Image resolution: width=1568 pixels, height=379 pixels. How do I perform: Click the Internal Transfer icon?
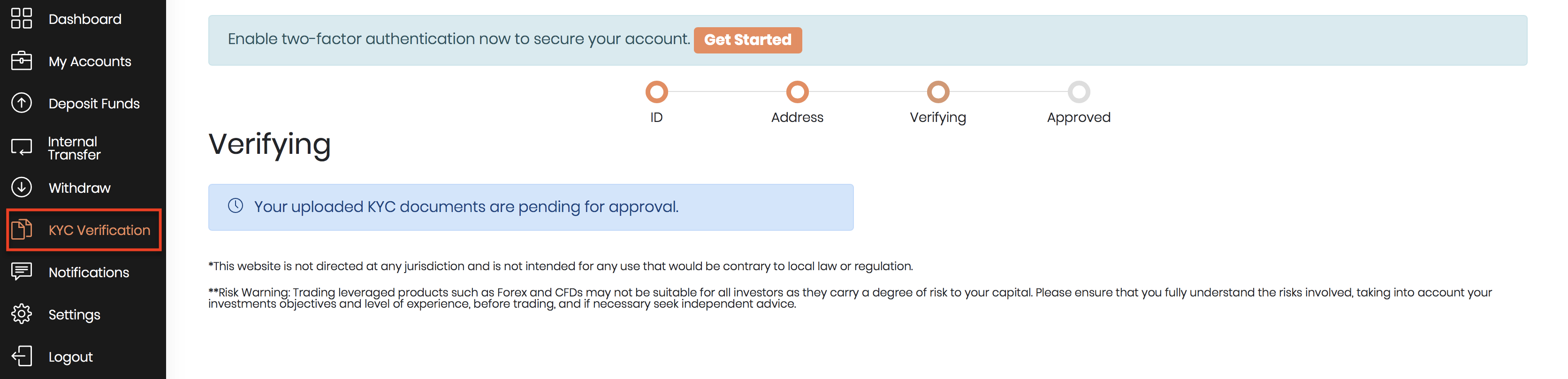21,147
